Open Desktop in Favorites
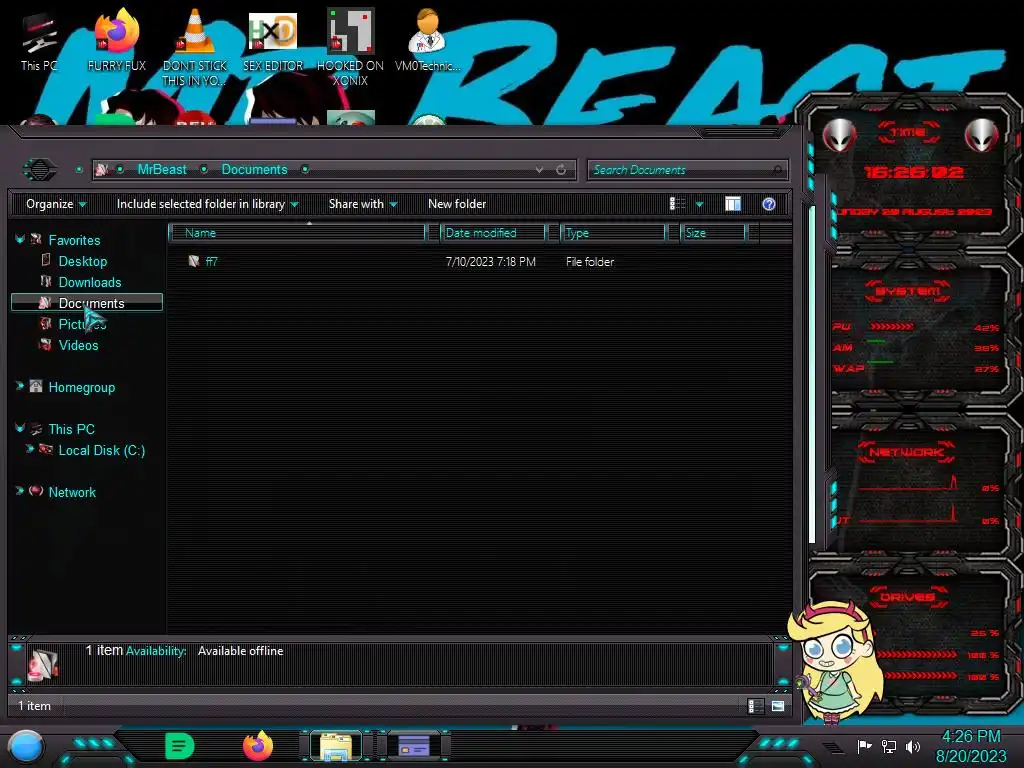The image size is (1024, 768). [82, 261]
